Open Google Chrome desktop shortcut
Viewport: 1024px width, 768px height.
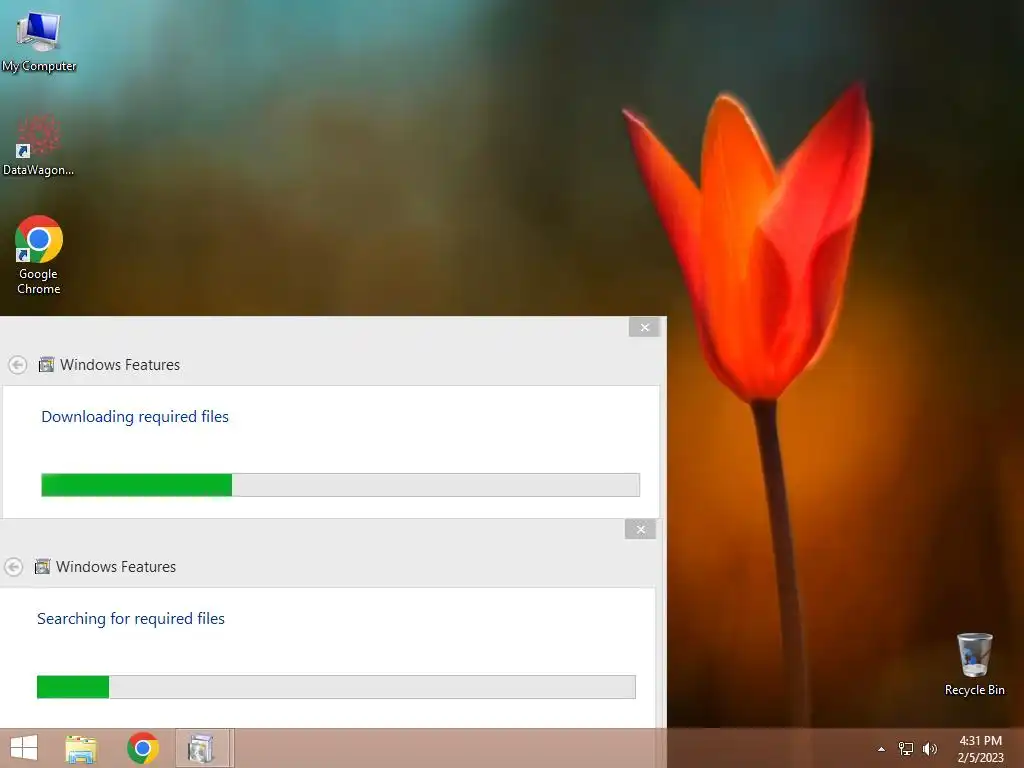[x=39, y=255]
